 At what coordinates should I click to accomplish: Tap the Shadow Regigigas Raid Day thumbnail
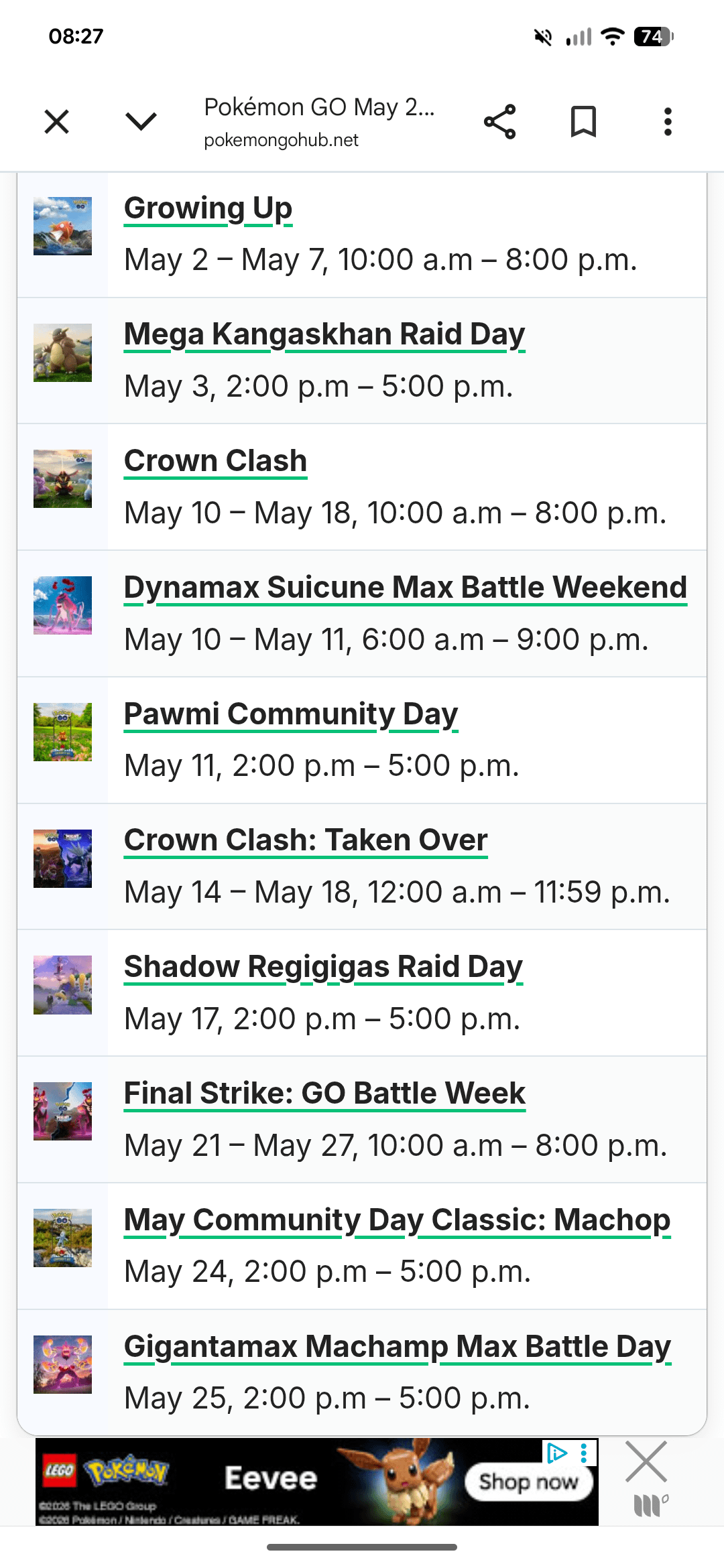pos(62,985)
